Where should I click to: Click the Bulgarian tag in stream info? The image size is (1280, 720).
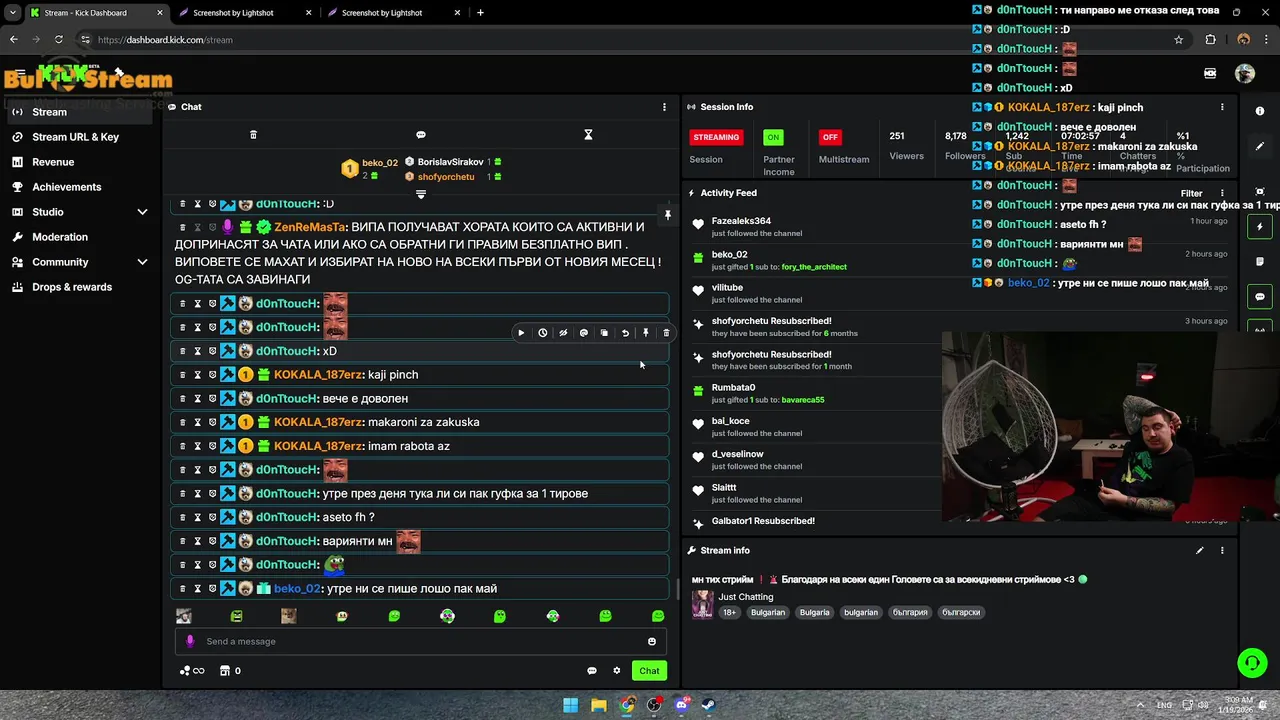click(768, 612)
